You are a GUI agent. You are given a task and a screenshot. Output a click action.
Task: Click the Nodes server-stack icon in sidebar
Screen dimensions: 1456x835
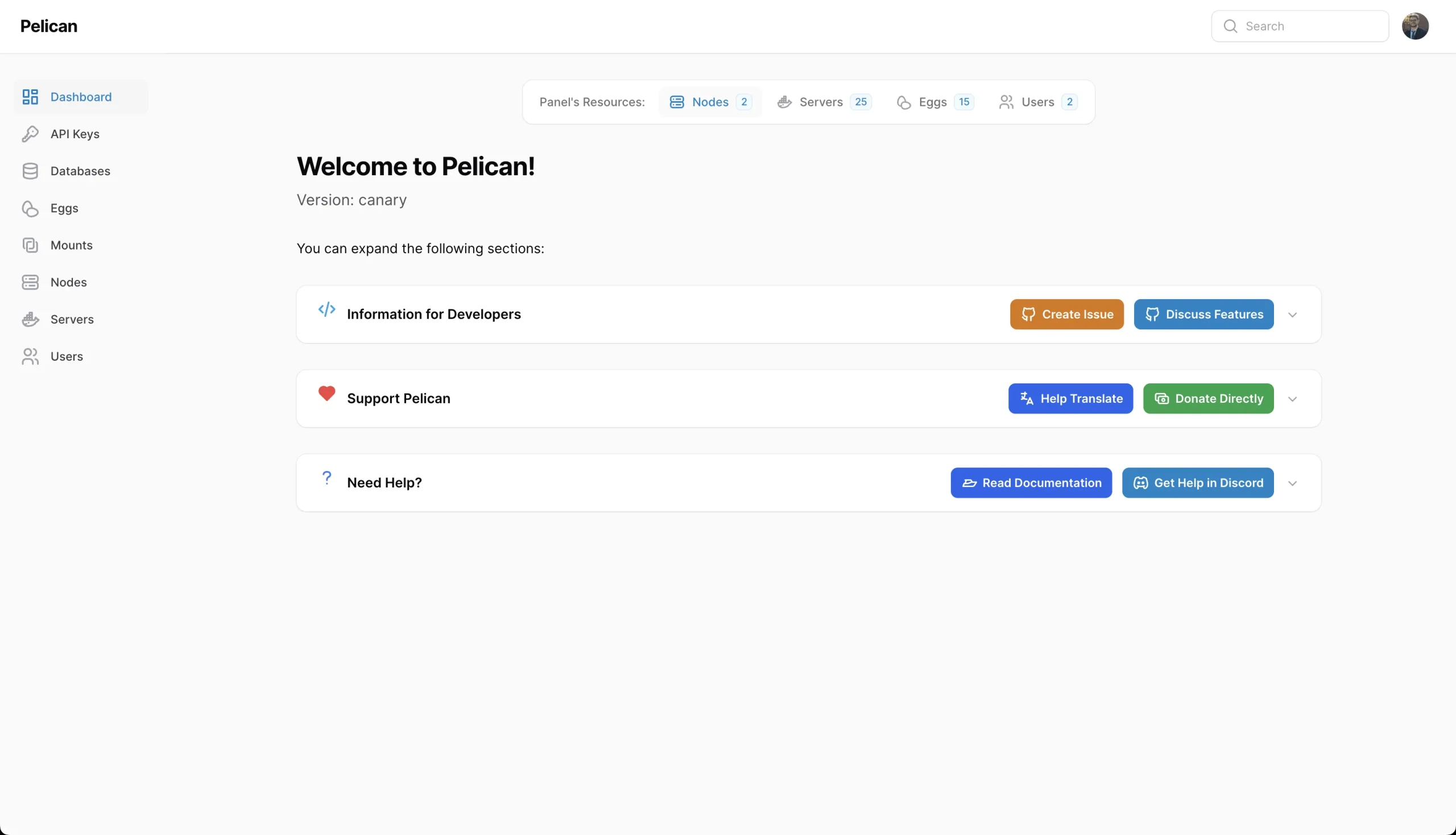pos(30,282)
